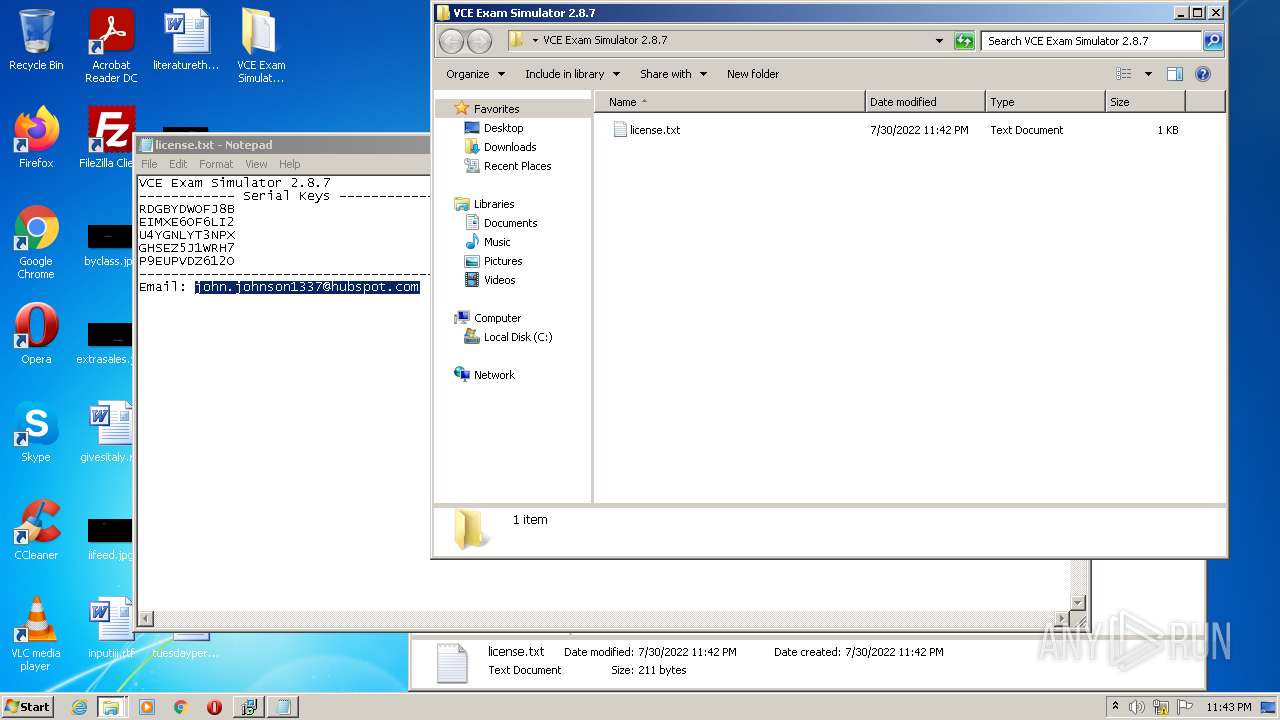Click the taskbar clock showing 11:43 PM
Viewport: 1280px width, 720px height.
coord(1228,707)
